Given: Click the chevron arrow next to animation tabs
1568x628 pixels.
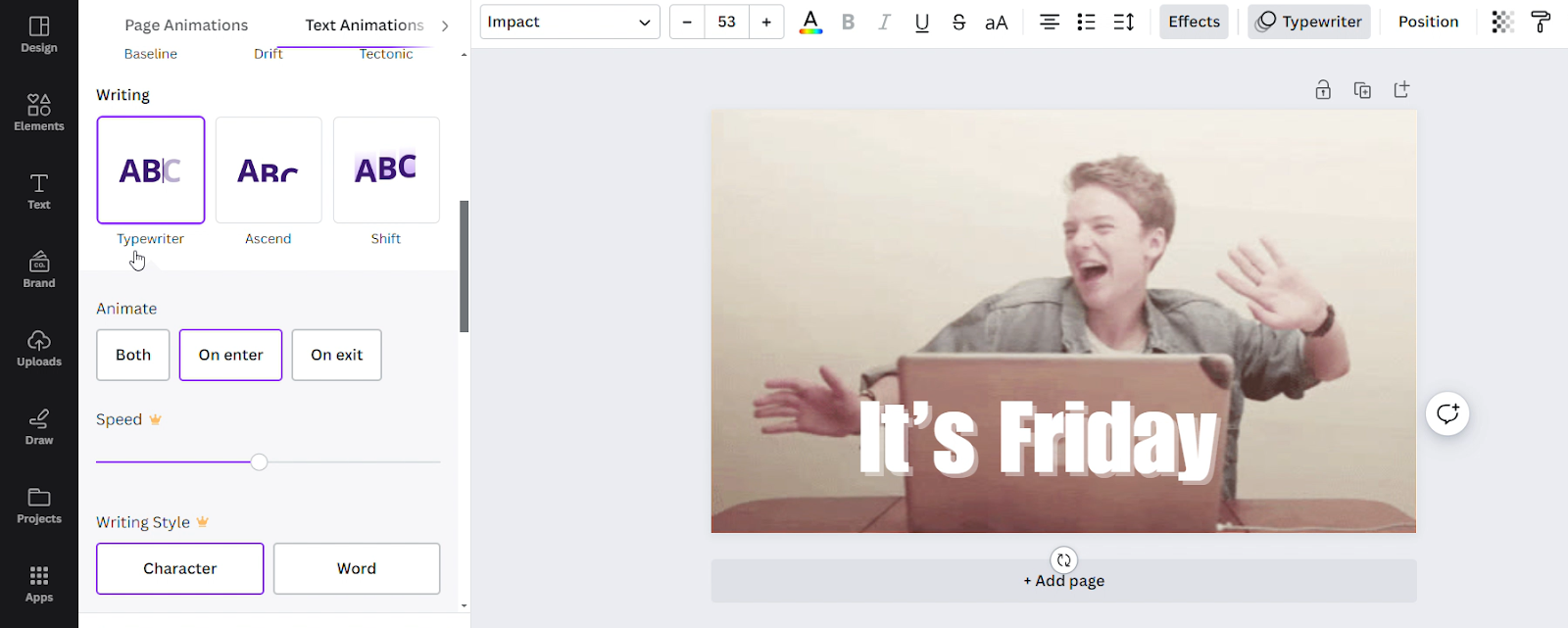Looking at the screenshot, I should [445, 25].
